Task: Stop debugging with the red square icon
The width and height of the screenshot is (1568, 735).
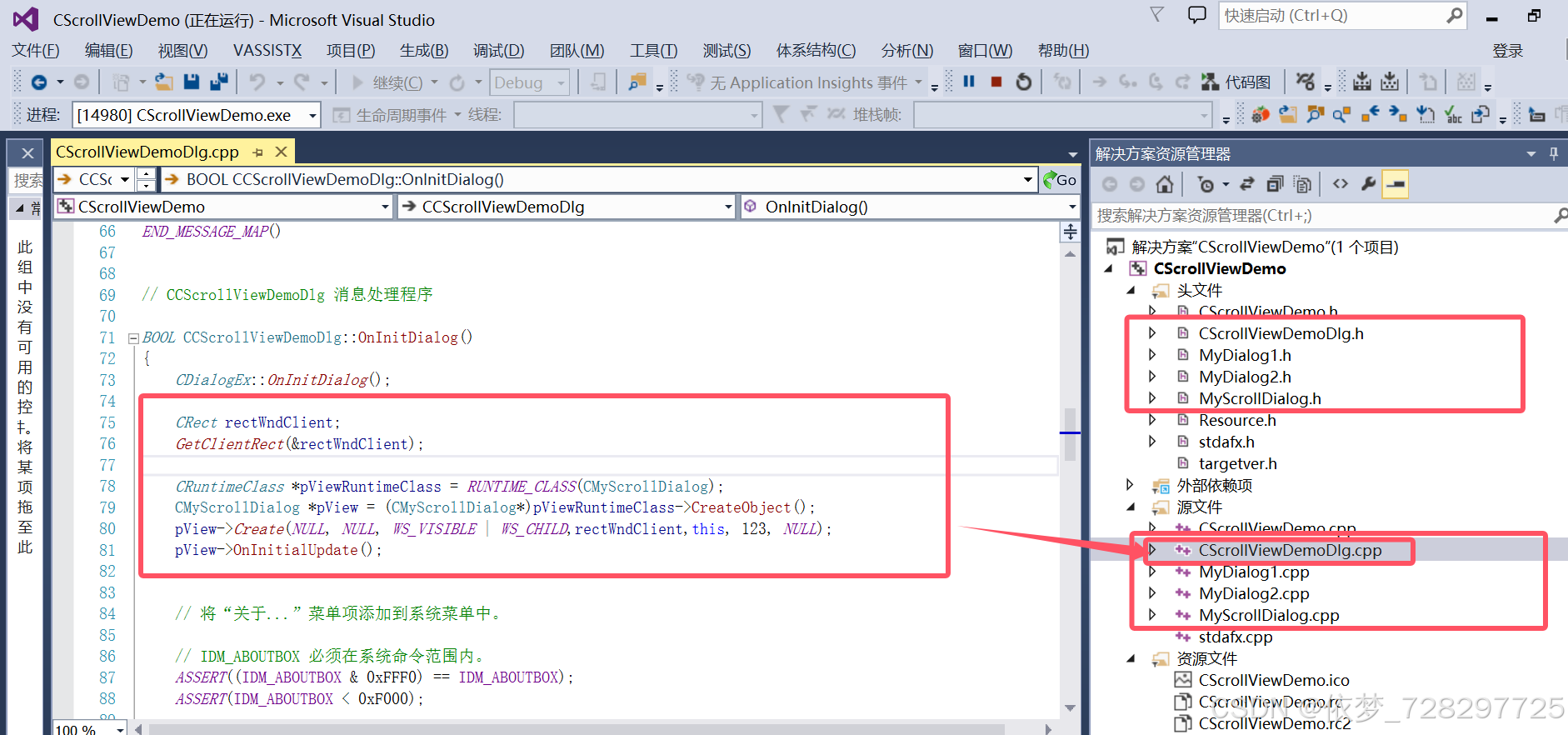Action: [x=996, y=82]
